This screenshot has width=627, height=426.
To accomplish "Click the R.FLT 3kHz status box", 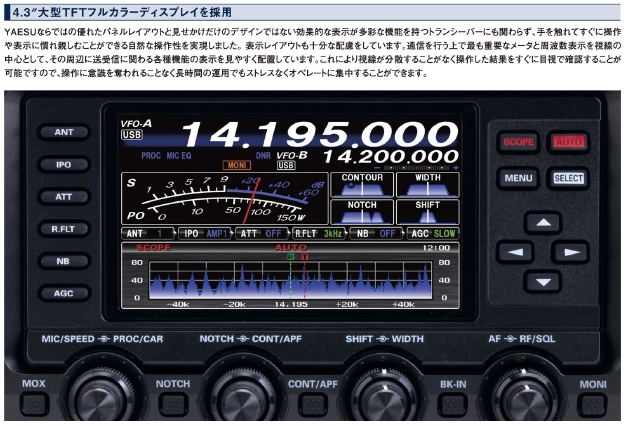I will point(319,234).
